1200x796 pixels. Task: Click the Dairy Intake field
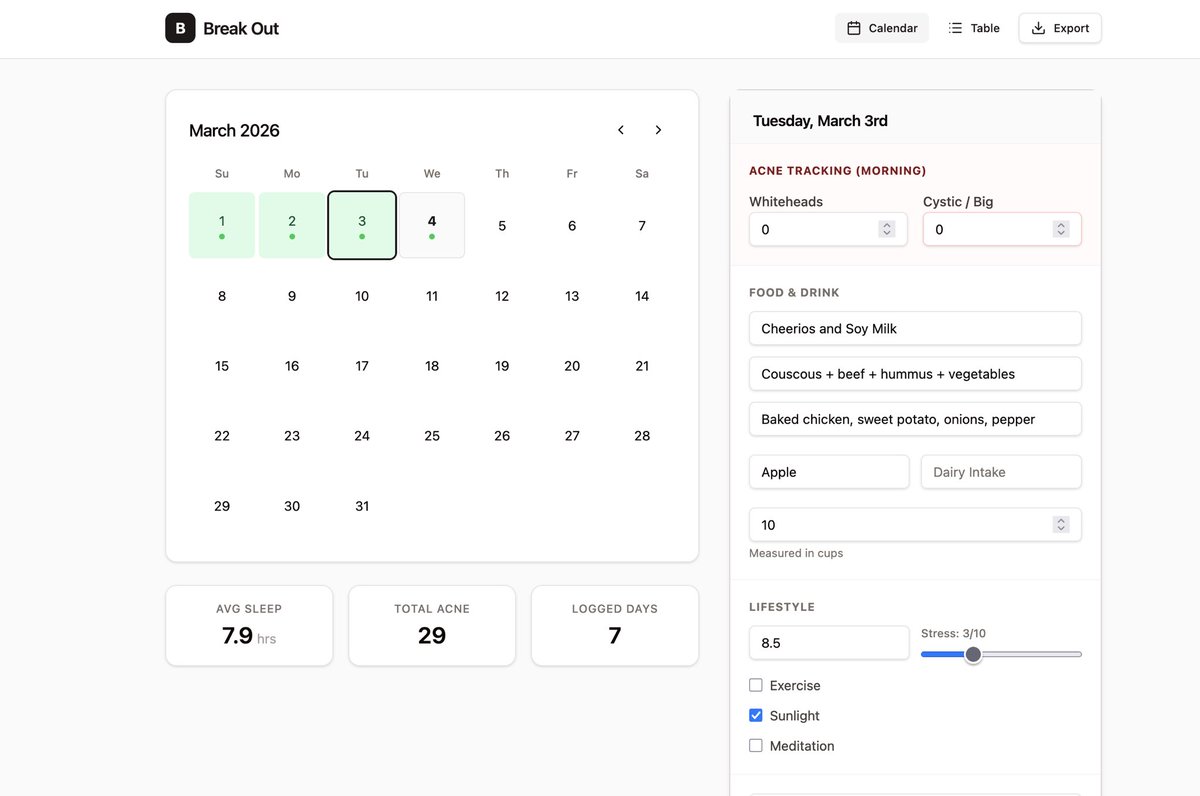[x=1001, y=472]
